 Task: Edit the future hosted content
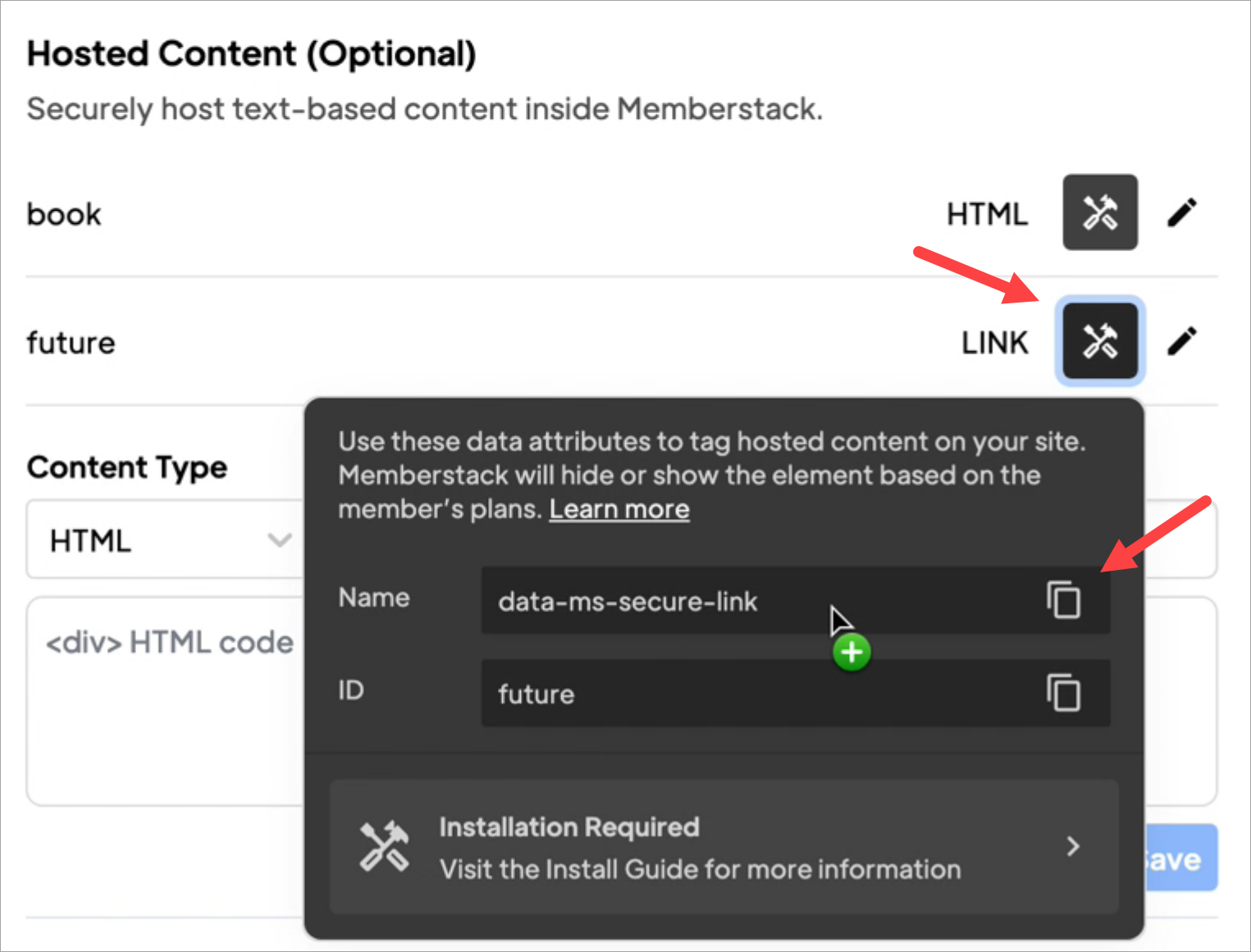pos(1181,341)
